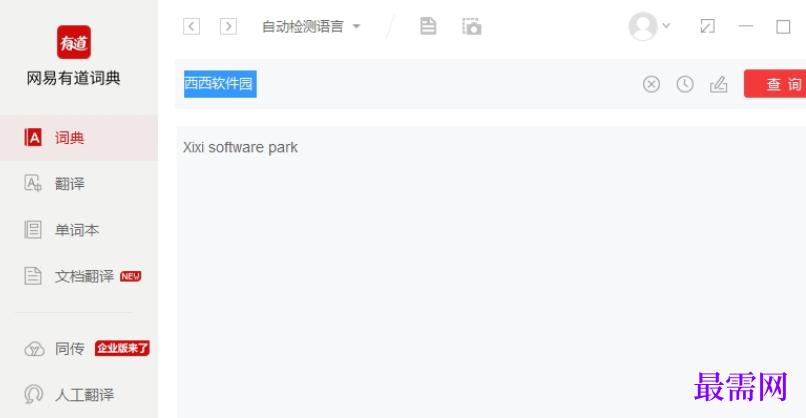The image size is (806, 418).
Task: Click the document icon in the top toolbar
Action: point(428,26)
